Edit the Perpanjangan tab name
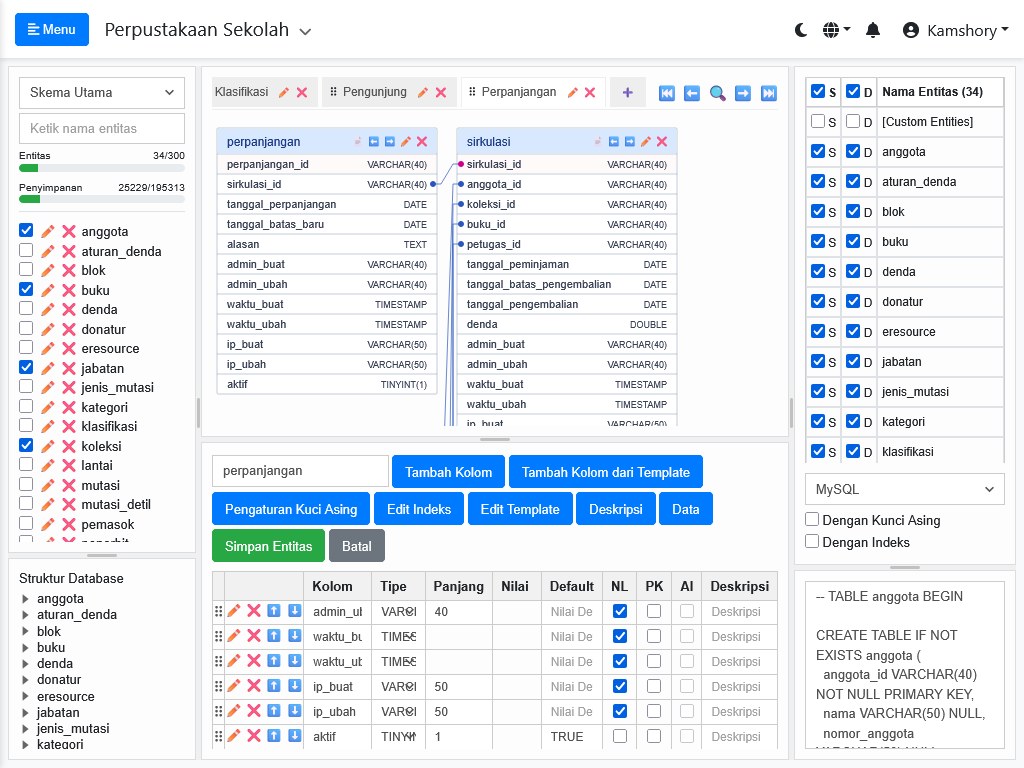This screenshot has width=1024, height=768. click(x=573, y=92)
